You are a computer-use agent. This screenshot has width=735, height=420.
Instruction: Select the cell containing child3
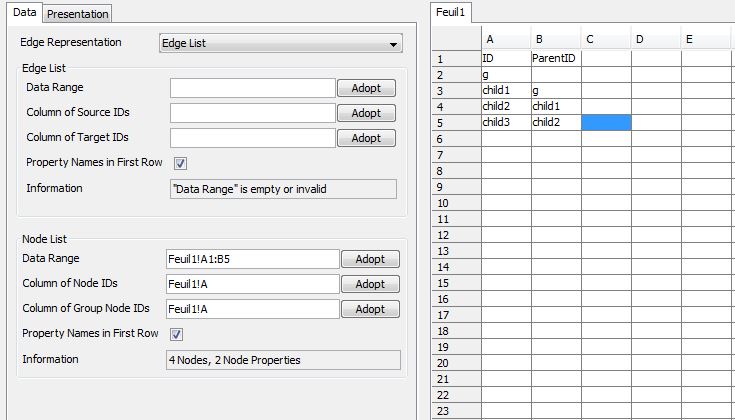coord(506,122)
